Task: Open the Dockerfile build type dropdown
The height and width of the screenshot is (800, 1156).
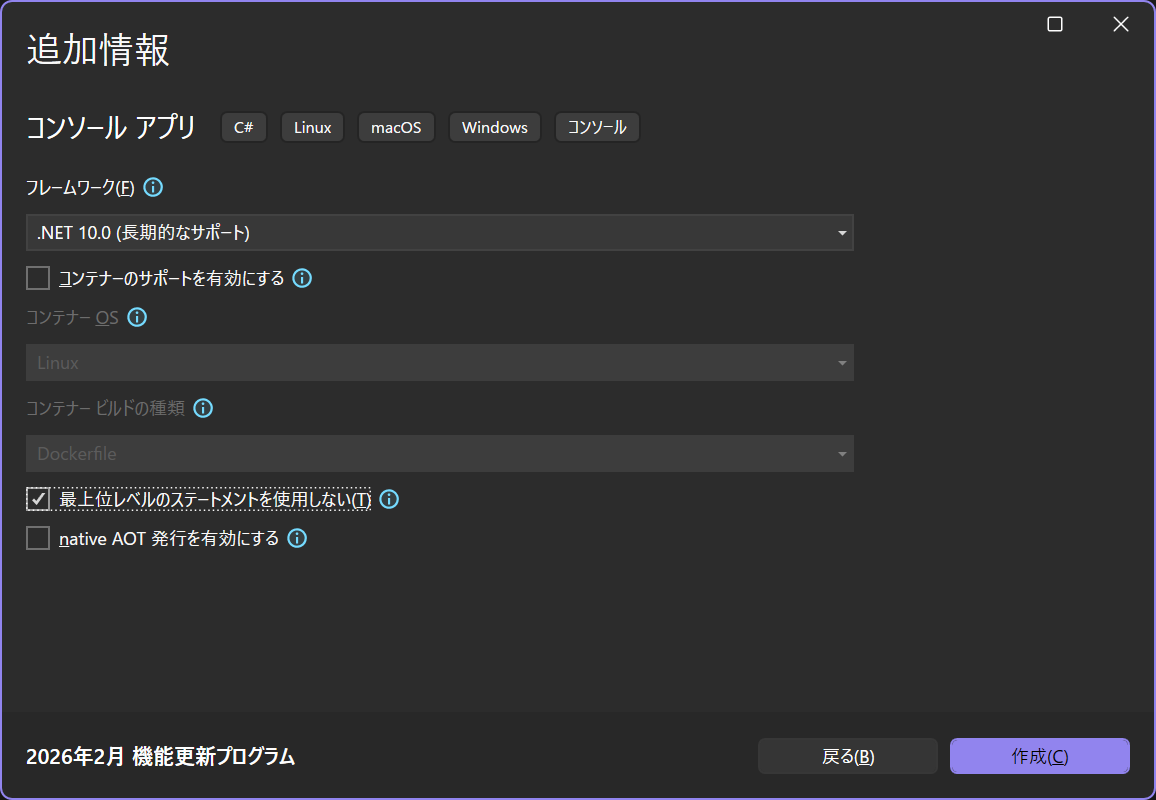Action: (x=440, y=453)
